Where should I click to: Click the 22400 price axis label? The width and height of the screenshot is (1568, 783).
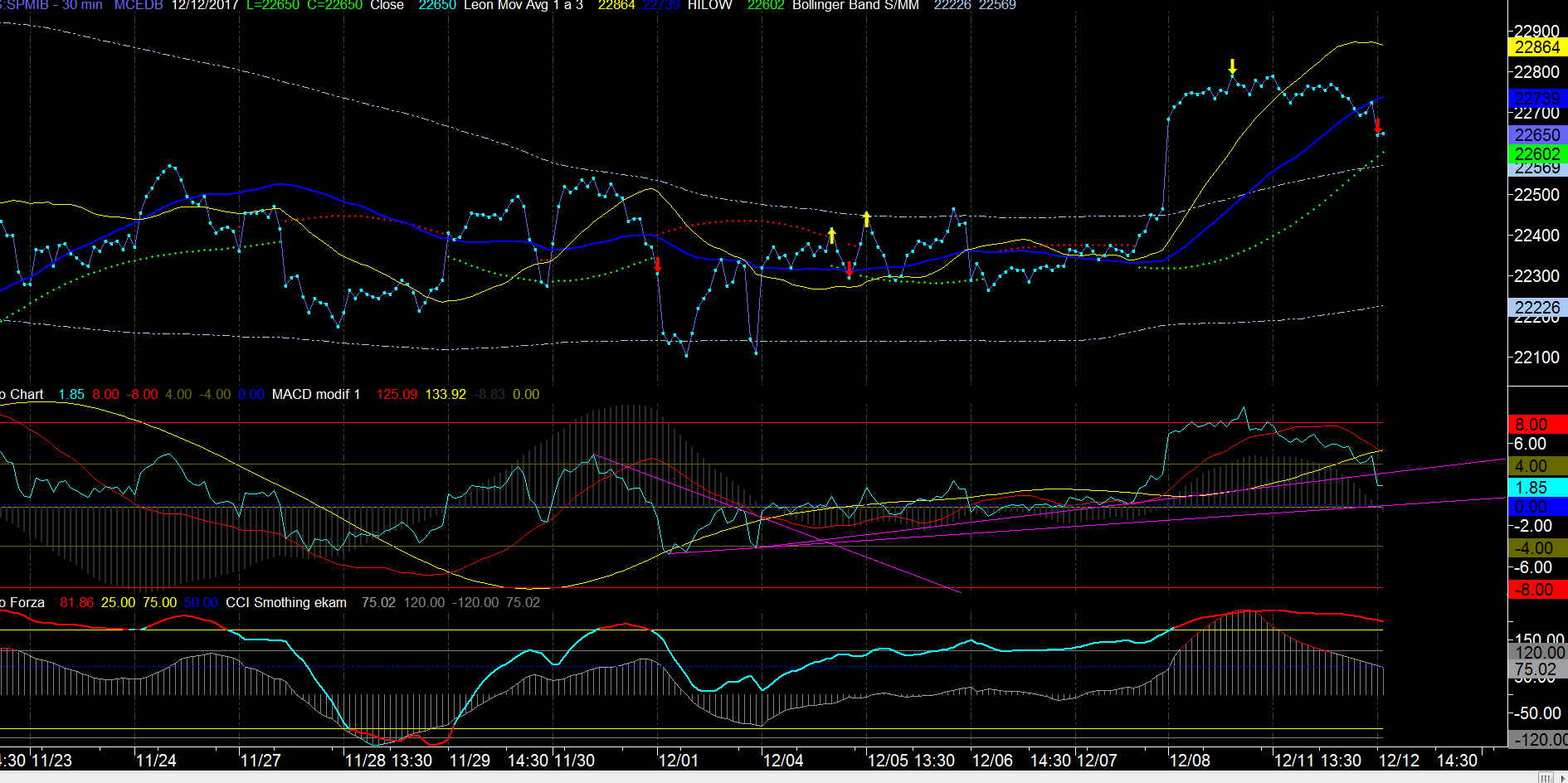click(1536, 236)
